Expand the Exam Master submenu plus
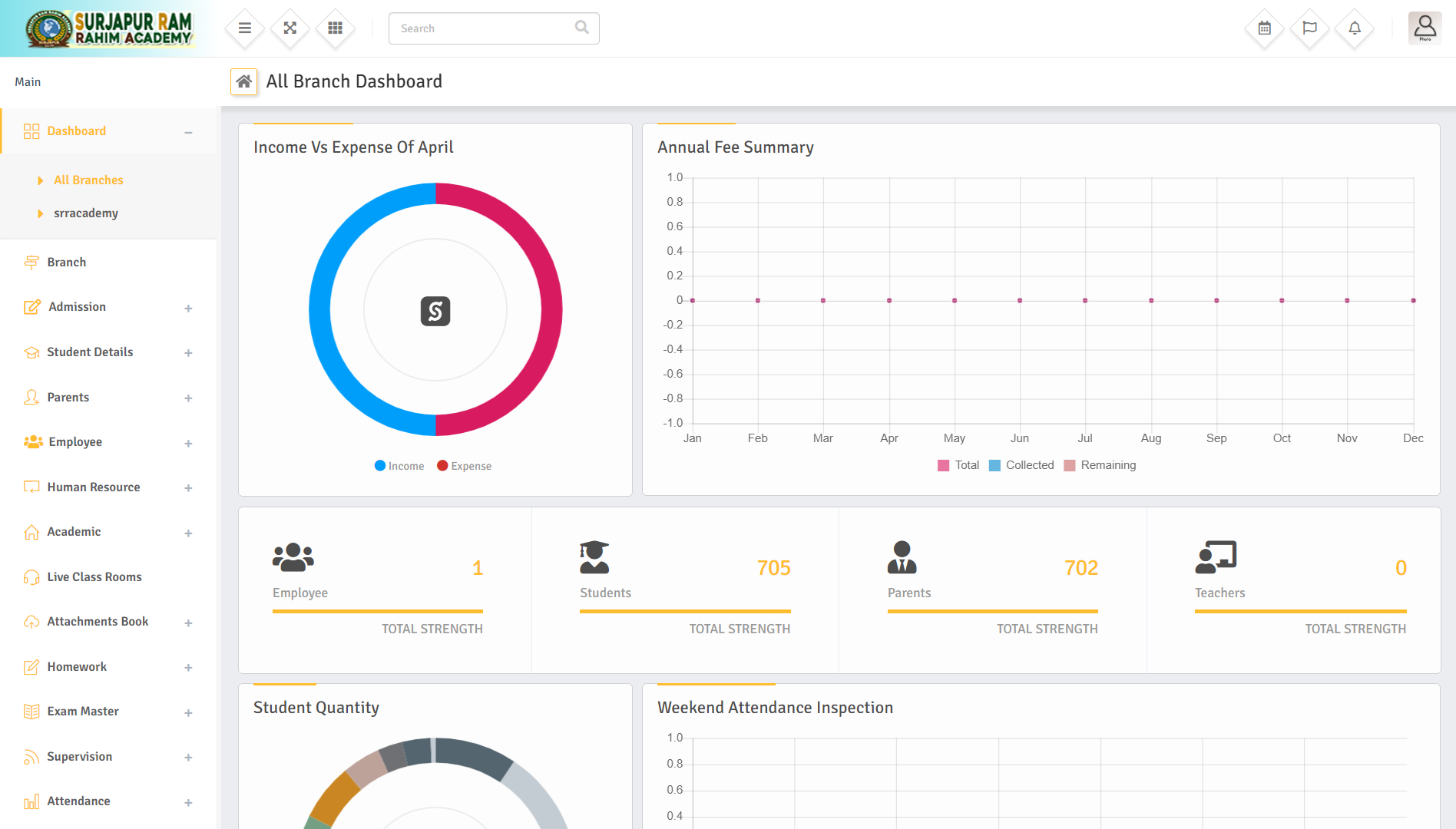 click(x=188, y=713)
